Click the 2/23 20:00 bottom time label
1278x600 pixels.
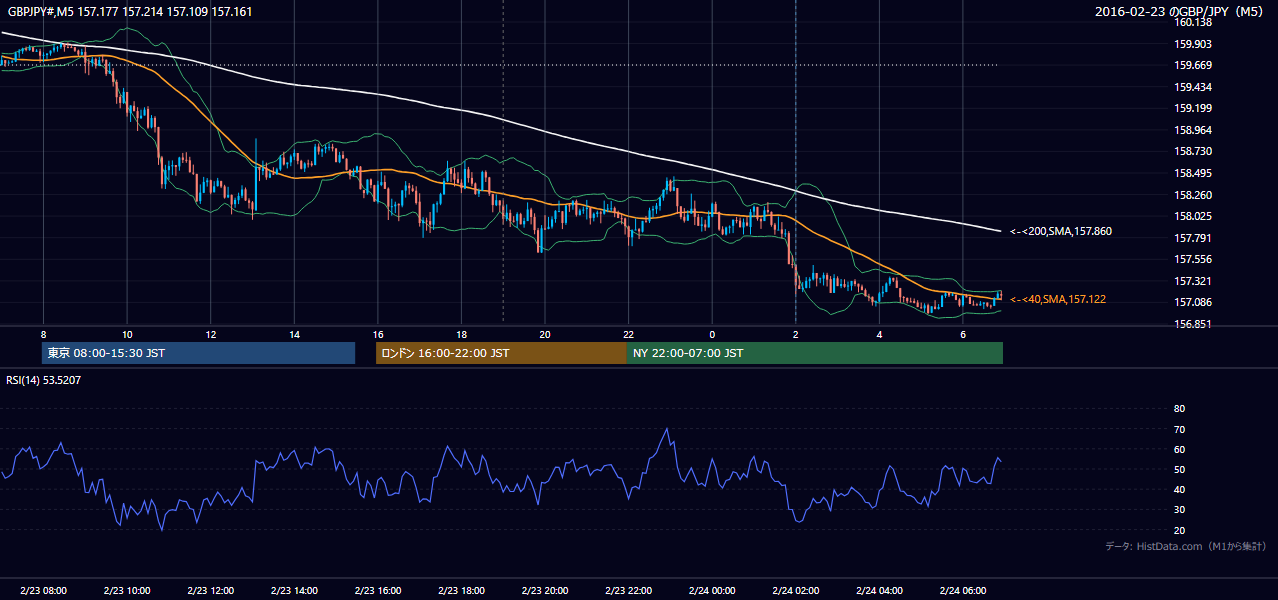[545, 591]
